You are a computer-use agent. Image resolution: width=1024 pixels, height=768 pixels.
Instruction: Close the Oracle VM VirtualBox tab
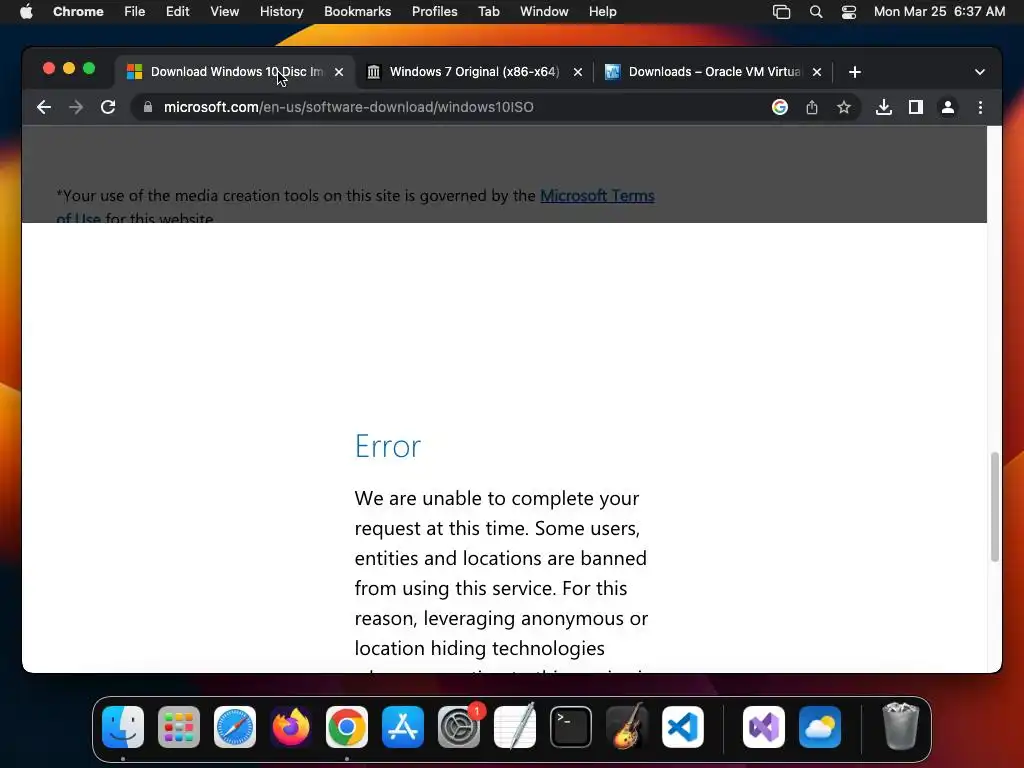click(817, 72)
